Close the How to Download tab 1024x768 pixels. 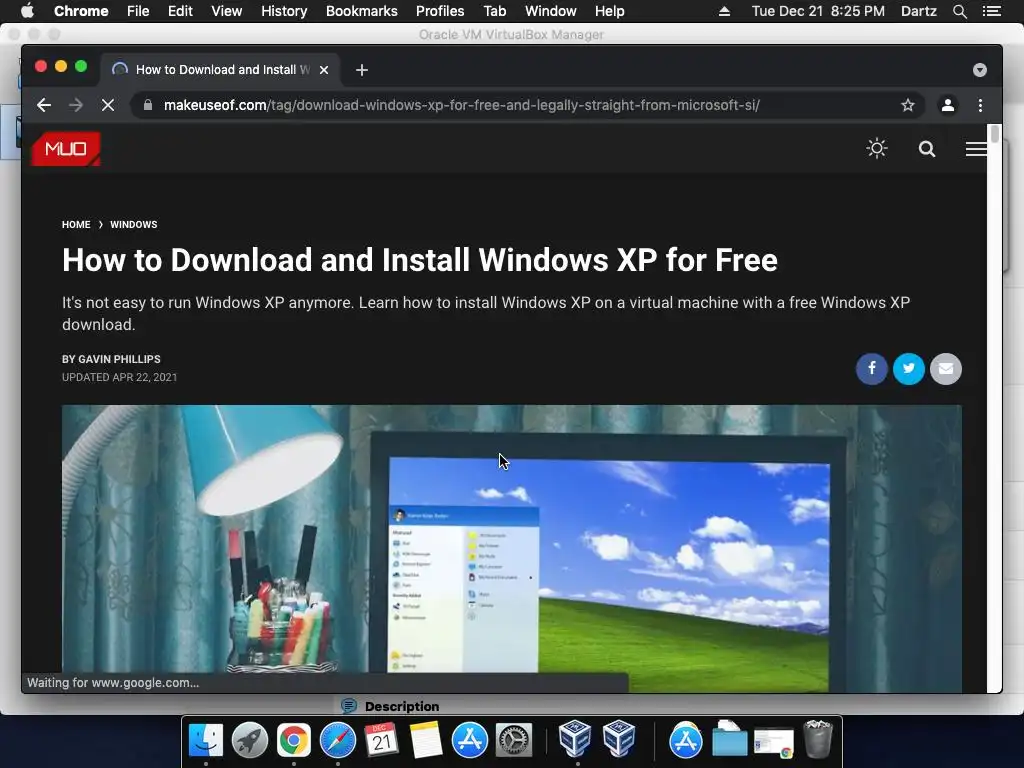[324, 70]
